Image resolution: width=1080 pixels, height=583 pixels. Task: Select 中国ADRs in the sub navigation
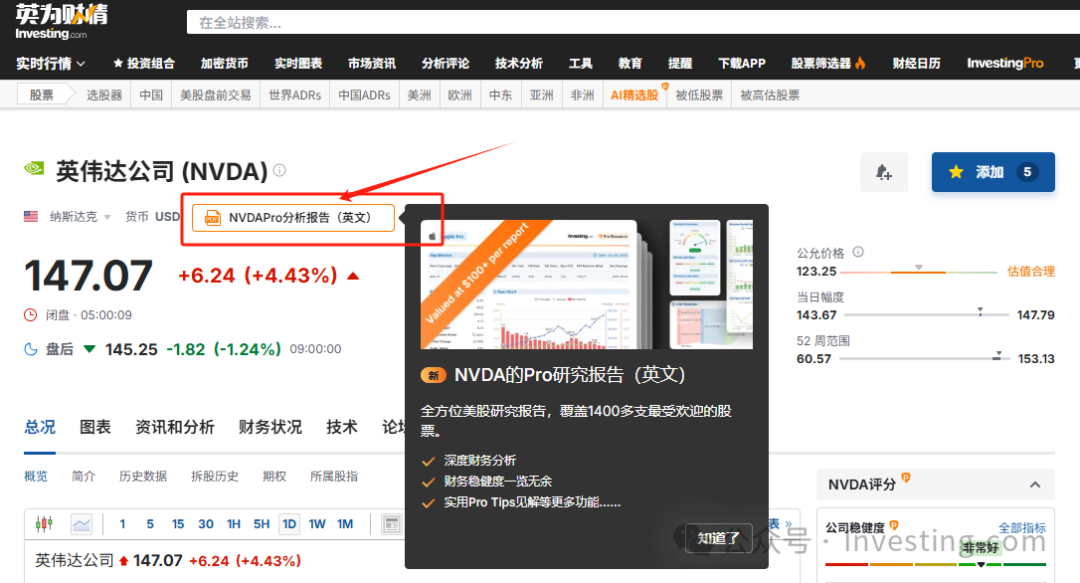pyautogui.click(x=364, y=95)
